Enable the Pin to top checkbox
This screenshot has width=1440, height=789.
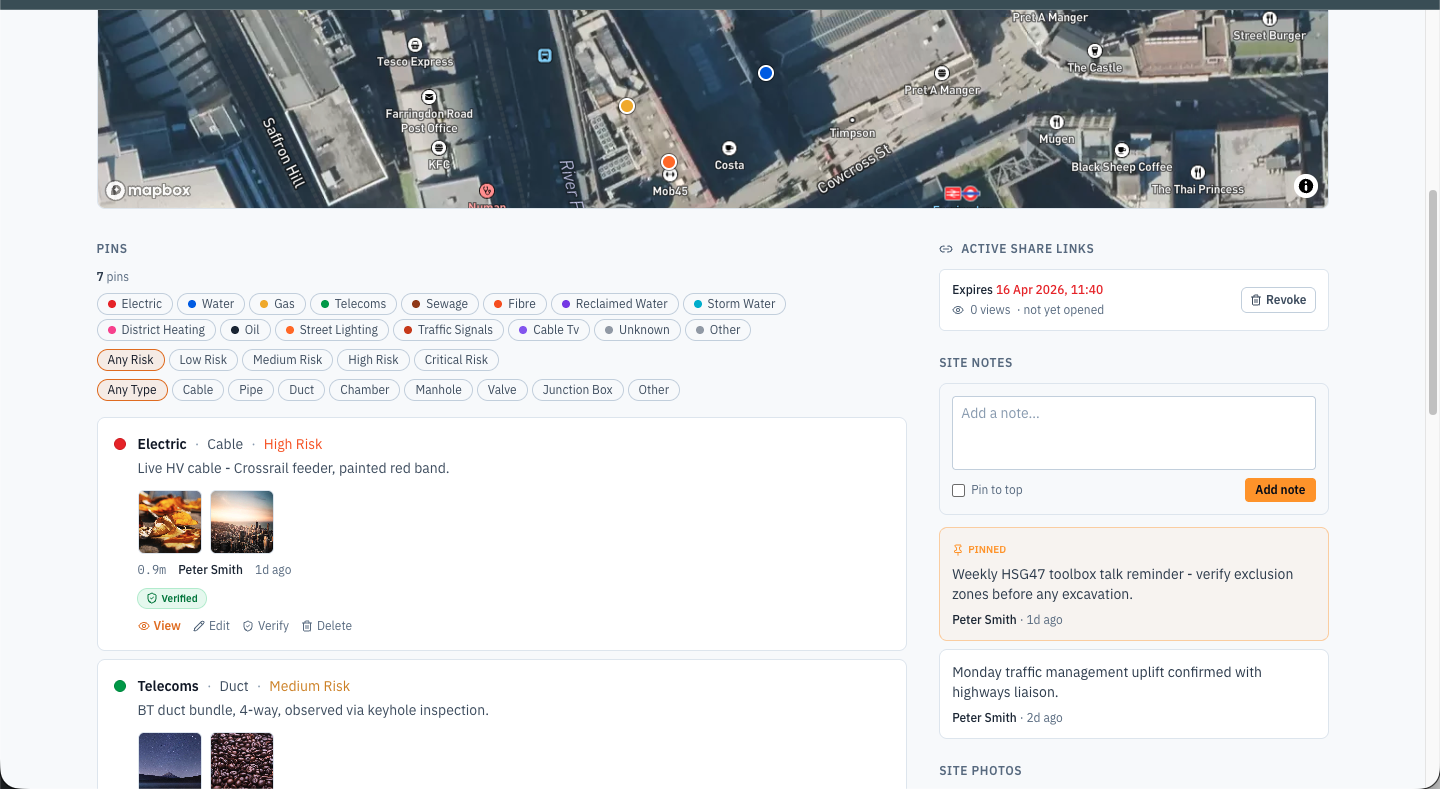958,490
